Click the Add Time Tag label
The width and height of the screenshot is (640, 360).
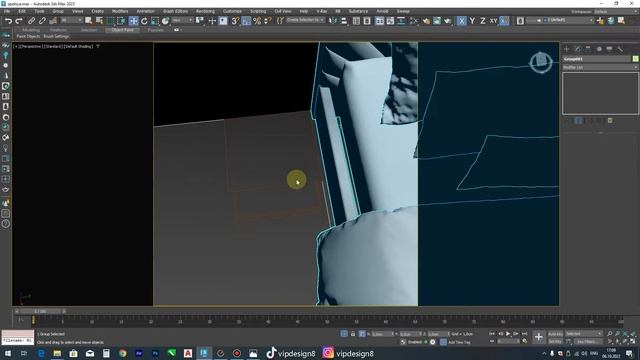pos(459,342)
